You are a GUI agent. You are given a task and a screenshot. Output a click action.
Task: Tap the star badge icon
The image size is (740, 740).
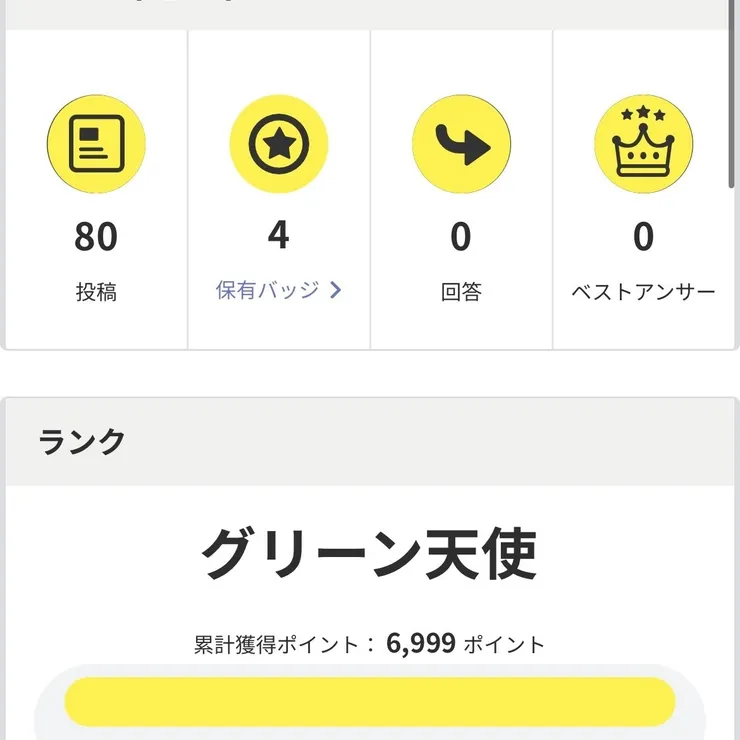pos(279,145)
